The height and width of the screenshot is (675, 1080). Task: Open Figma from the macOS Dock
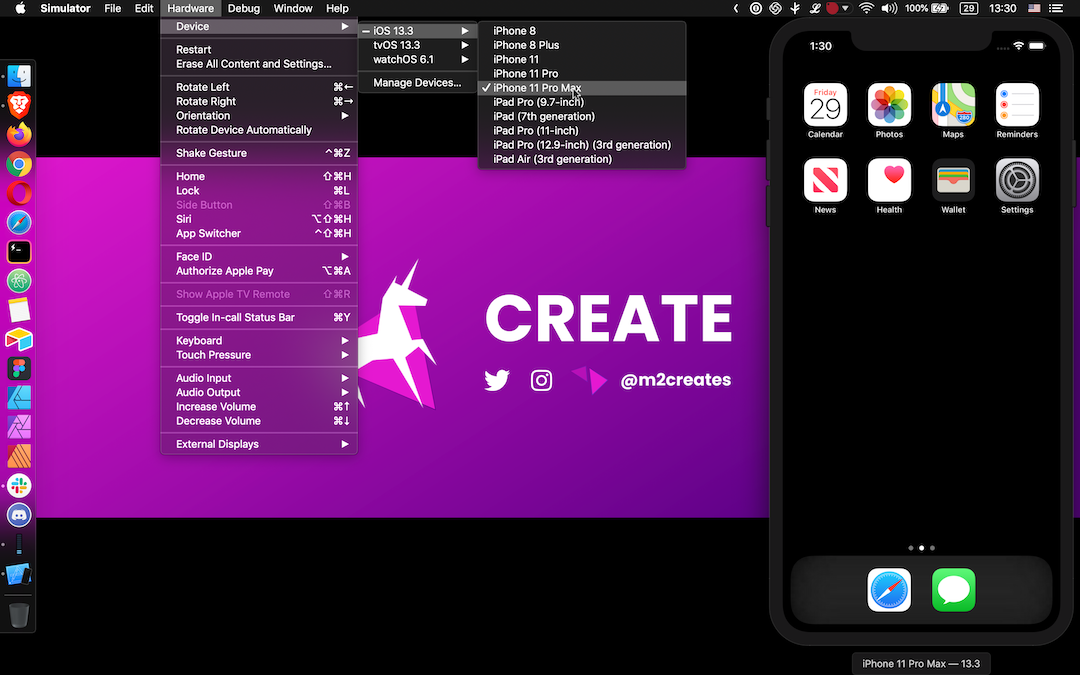click(18, 368)
